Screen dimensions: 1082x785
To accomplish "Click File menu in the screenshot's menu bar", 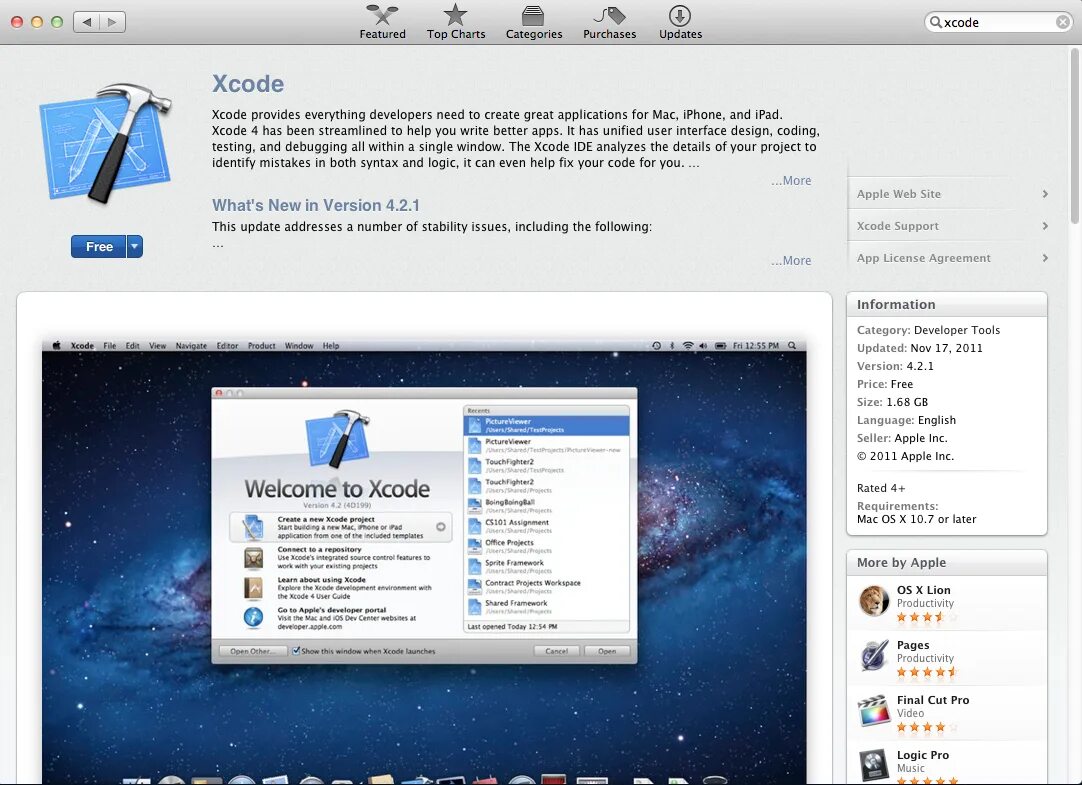I will (x=110, y=346).
